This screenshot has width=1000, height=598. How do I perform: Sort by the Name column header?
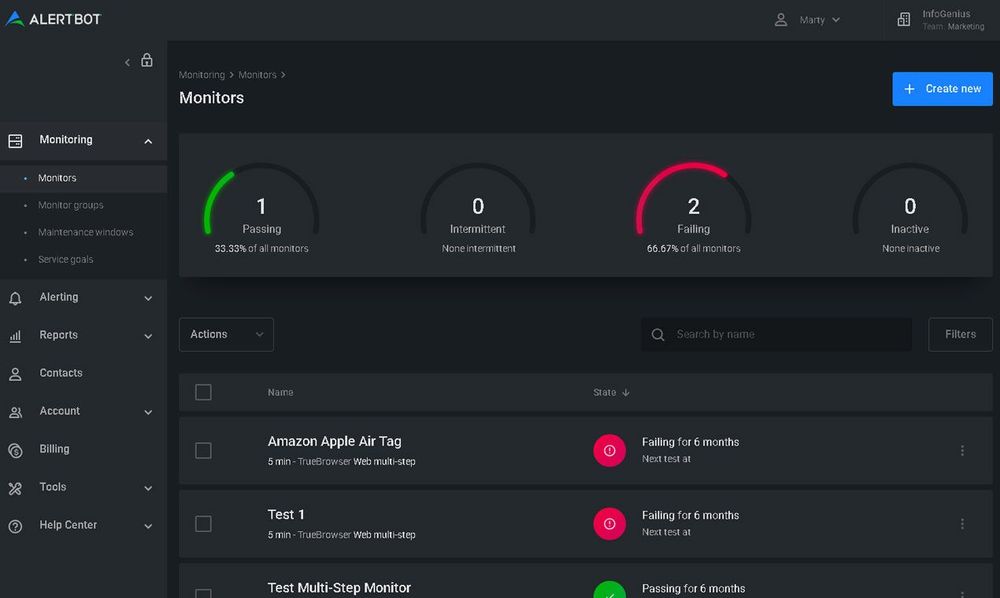tap(281, 393)
